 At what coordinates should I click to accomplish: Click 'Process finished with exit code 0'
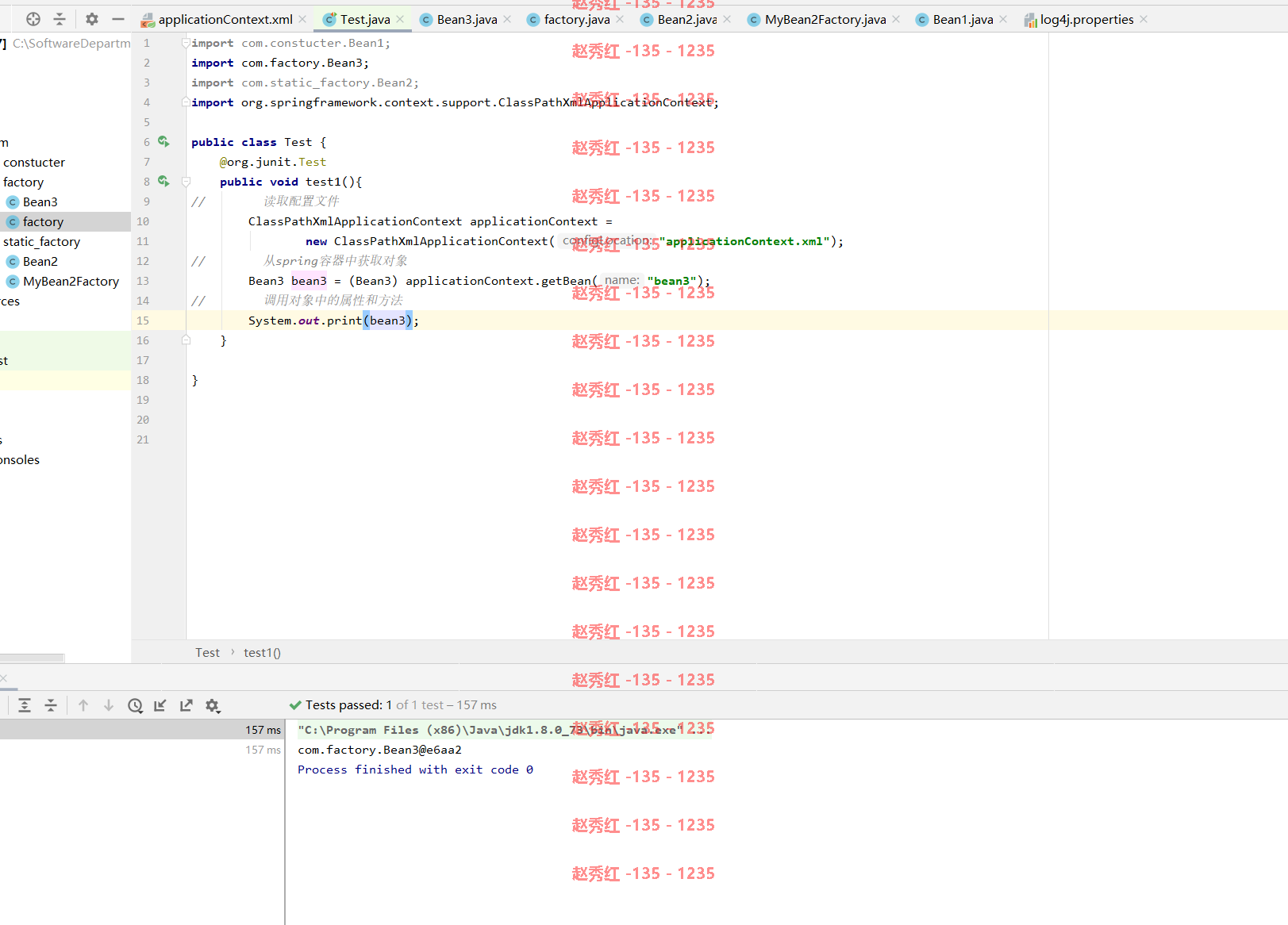[x=415, y=770]
